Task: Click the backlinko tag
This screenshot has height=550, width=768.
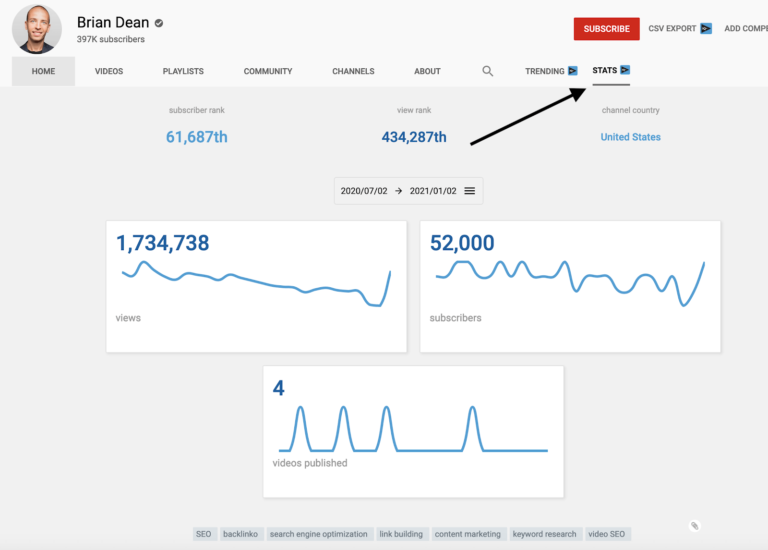Action: click(240, 534)
